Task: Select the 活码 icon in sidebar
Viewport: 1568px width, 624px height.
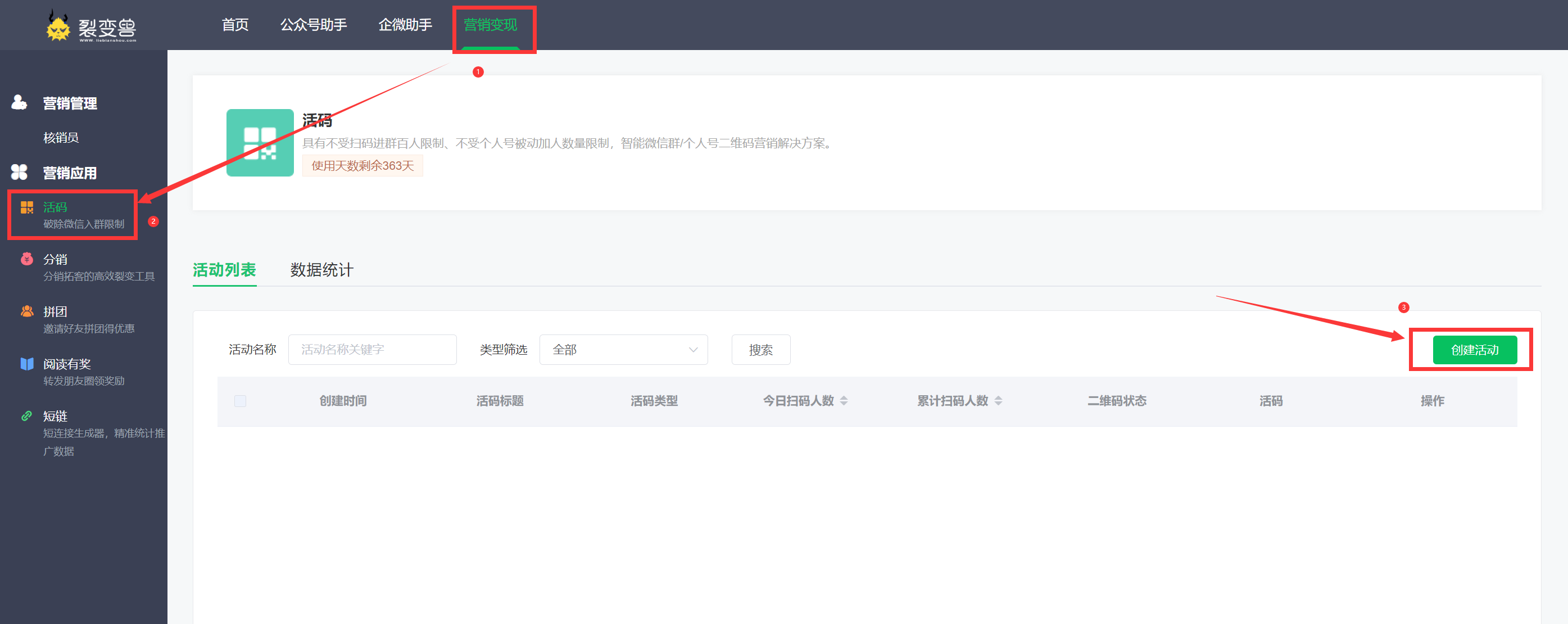Action: (x=26, y=207)
